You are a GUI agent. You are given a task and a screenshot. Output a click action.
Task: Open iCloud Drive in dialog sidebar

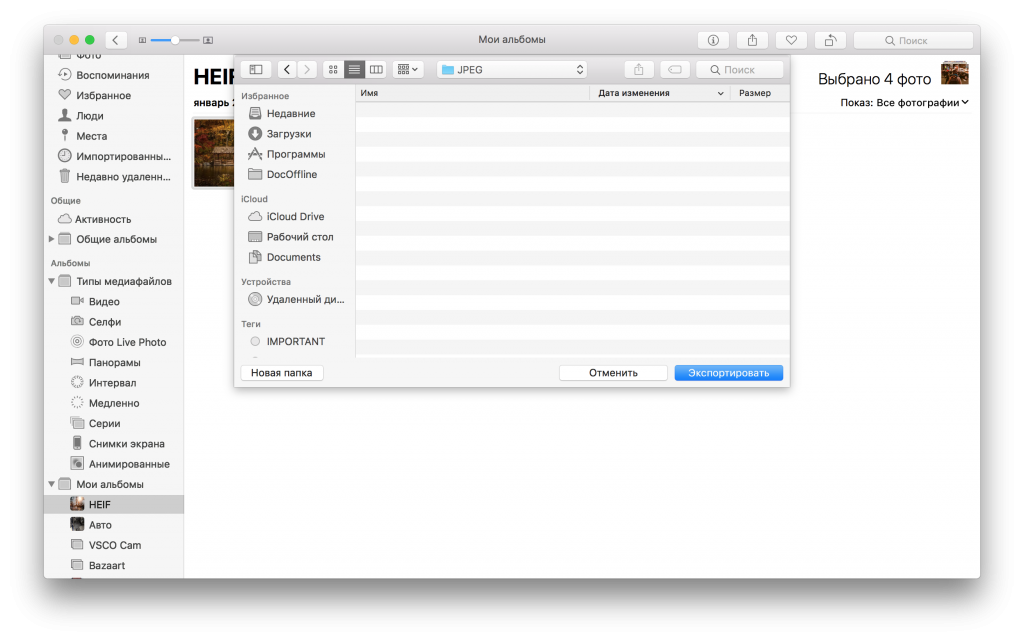[295, 216]
